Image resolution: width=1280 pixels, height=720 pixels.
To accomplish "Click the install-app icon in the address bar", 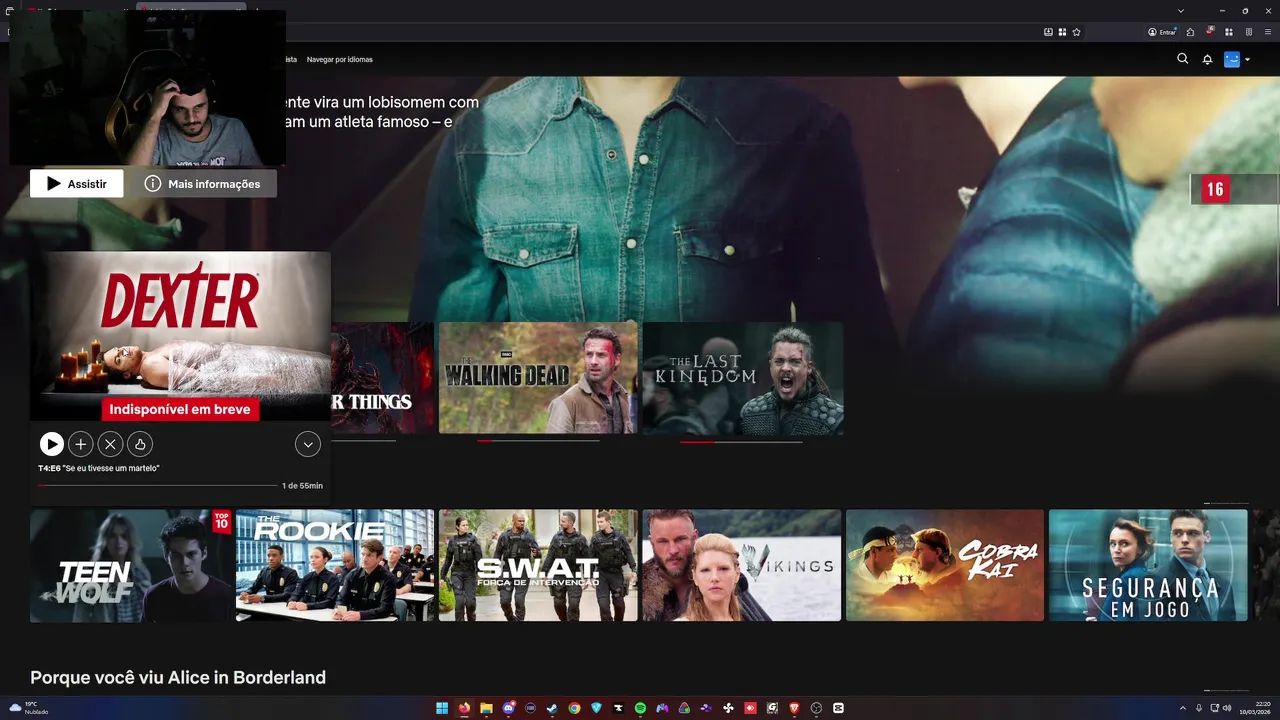I will click(1048, 32).
